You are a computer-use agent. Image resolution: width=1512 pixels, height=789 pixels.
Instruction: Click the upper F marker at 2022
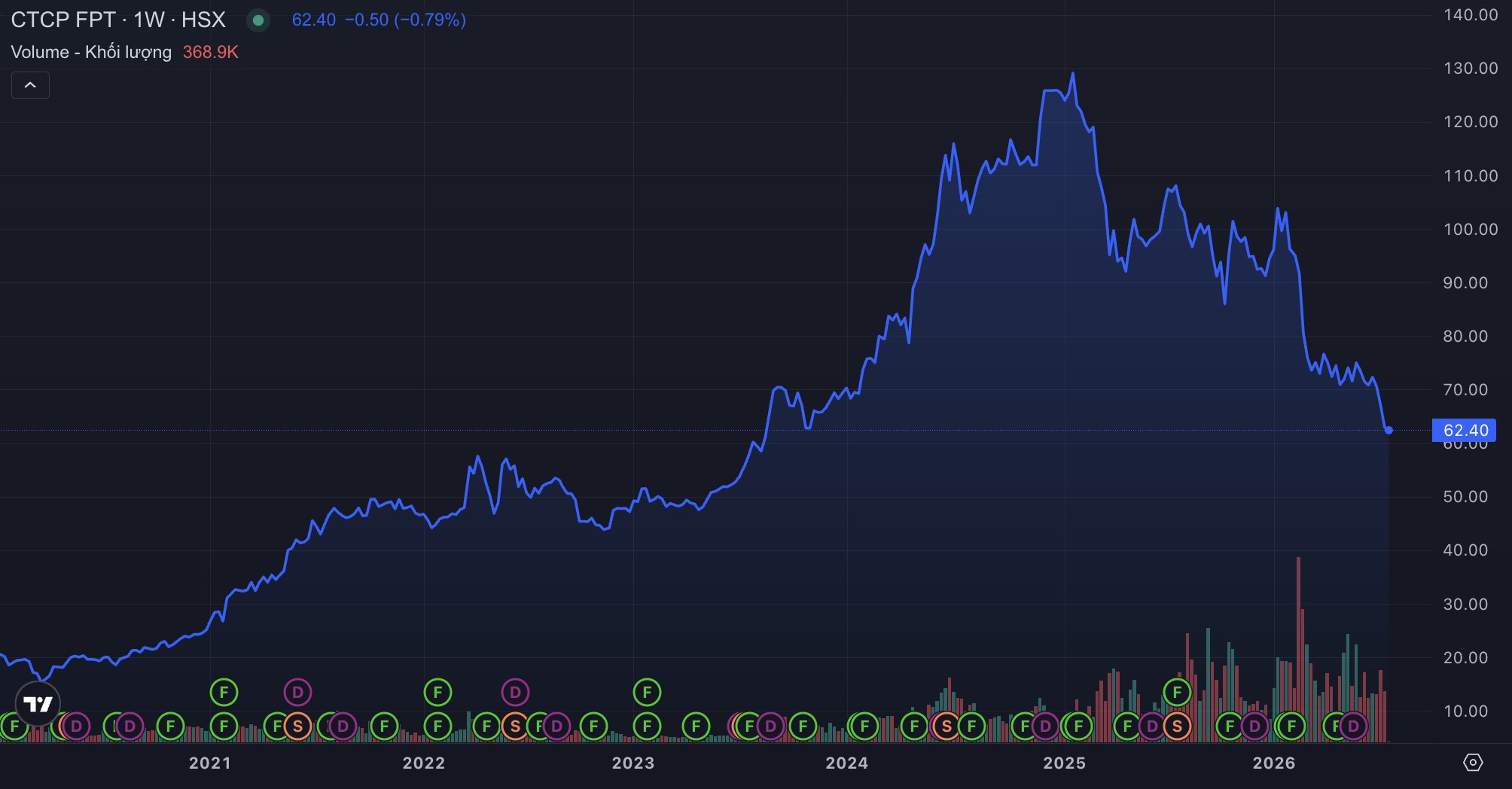[x=437, y=691]
